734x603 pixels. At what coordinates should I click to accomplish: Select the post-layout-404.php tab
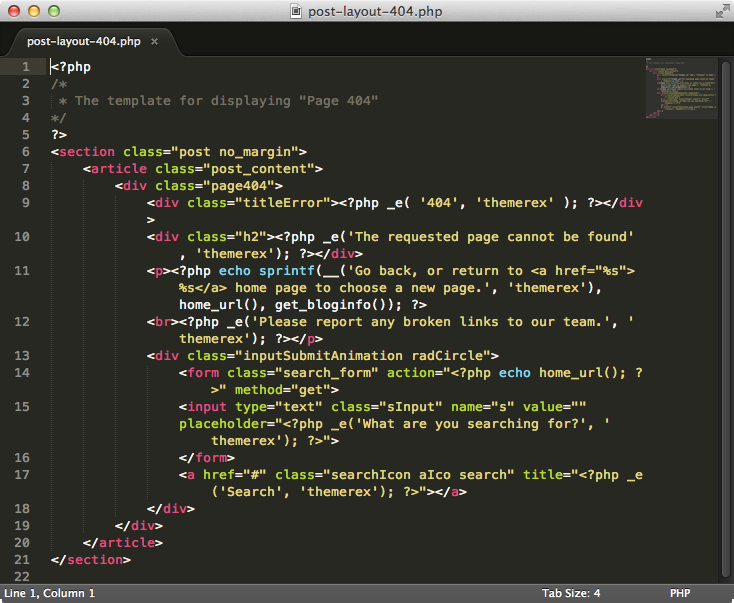pyautogui.click(x=84, y=42)
